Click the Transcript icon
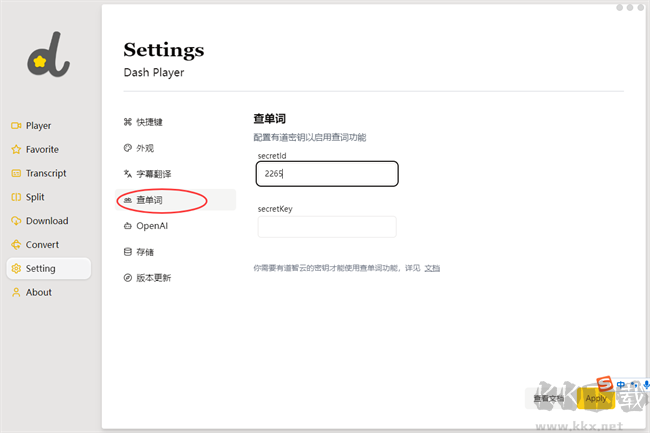 coord(16,173)
